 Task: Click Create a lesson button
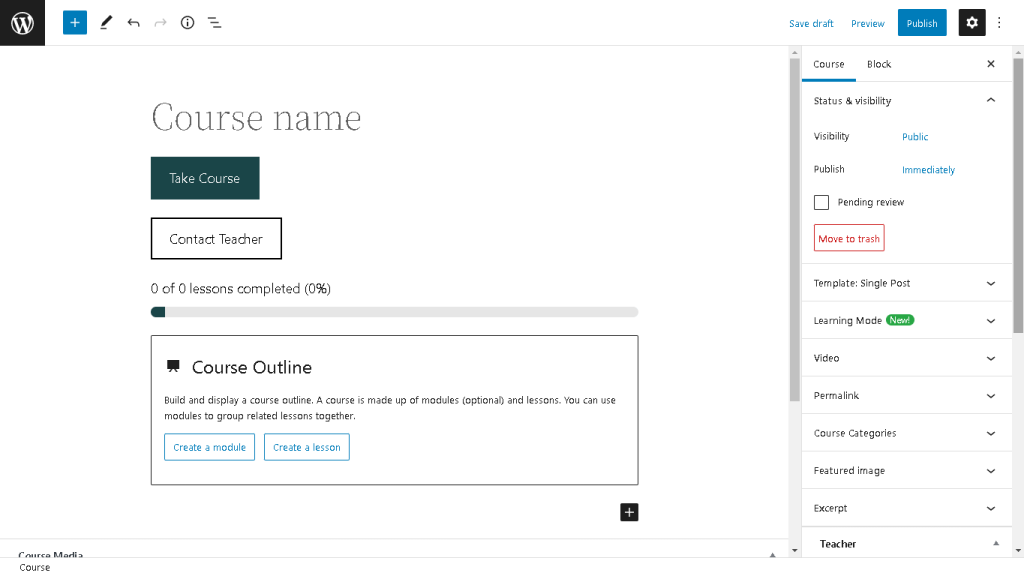click(x=306, y=447)
